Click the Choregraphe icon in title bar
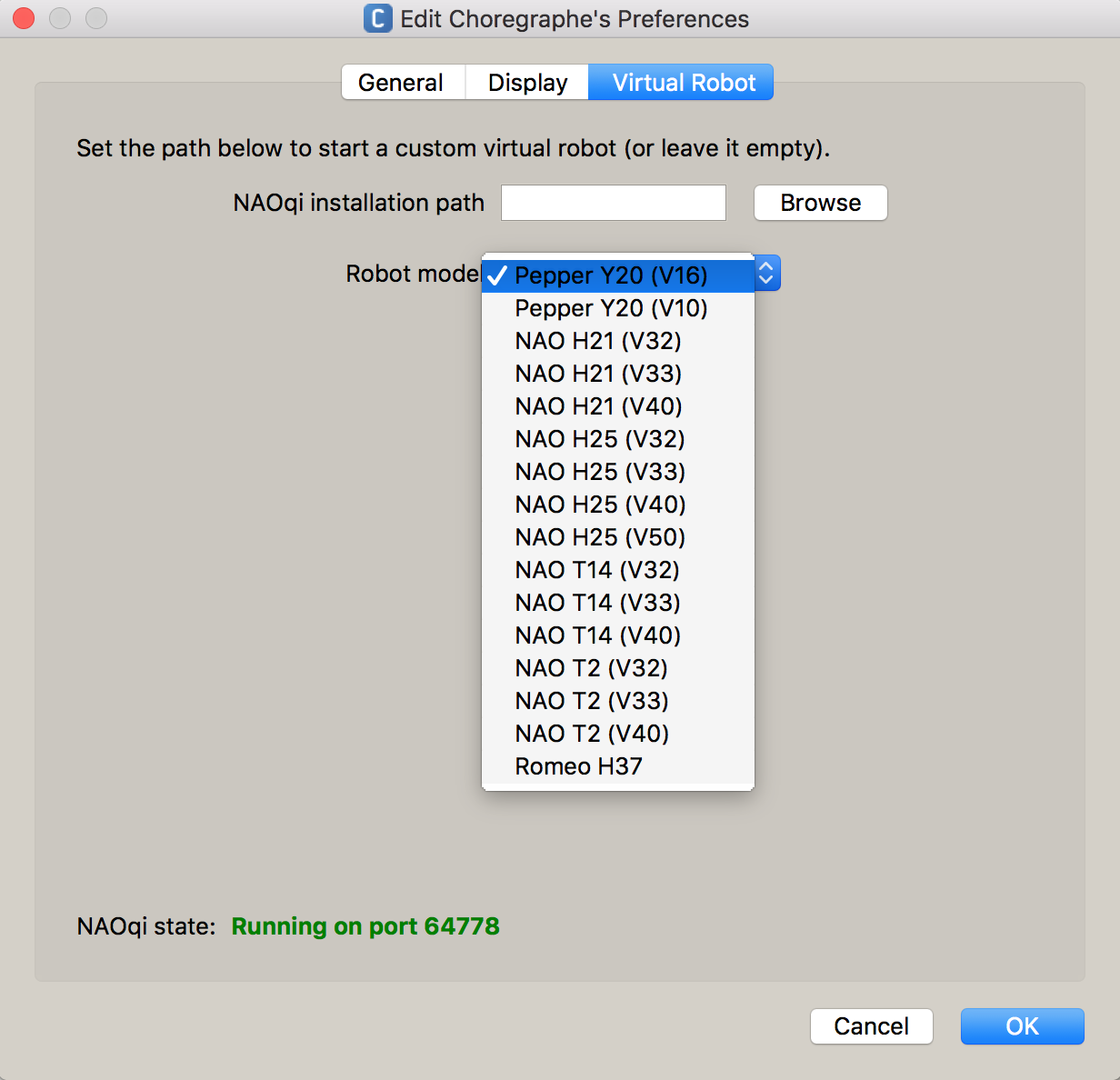Image resolution: width=1120 pixels, height=1080 pixels. click(377, 18)
